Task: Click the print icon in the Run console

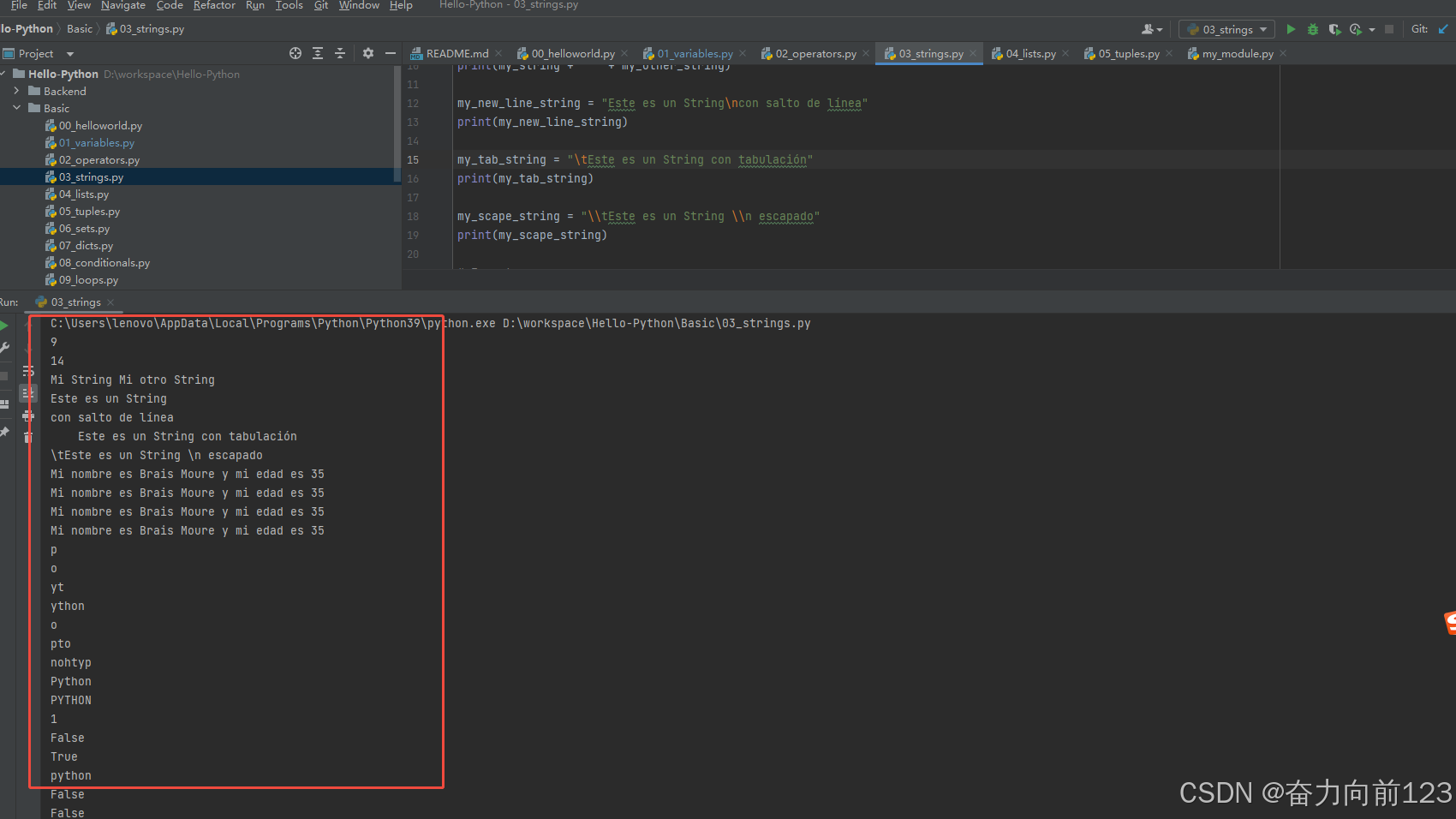Action: click(x=28, y=415)
